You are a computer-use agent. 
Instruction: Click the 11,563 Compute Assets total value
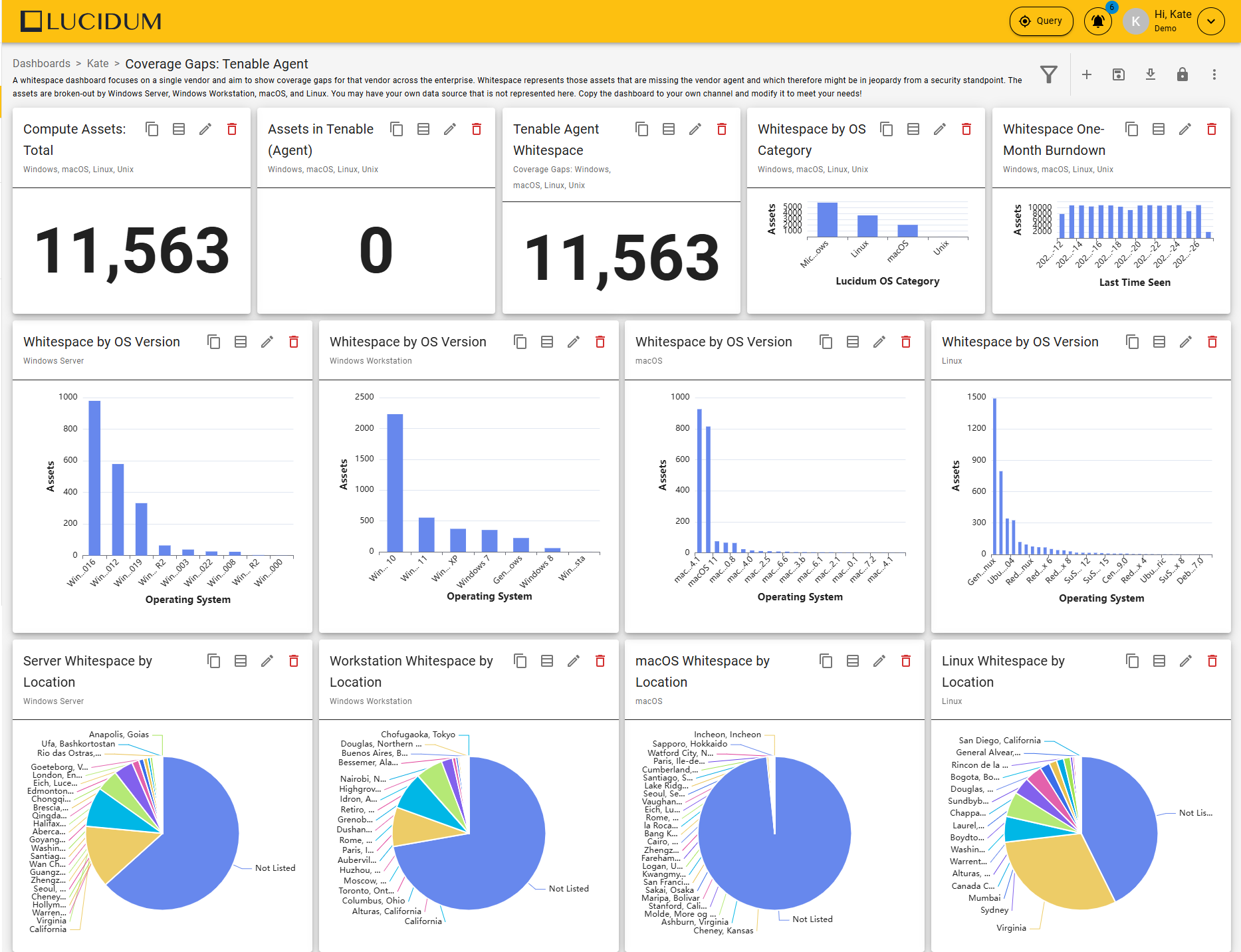[132, 251]
